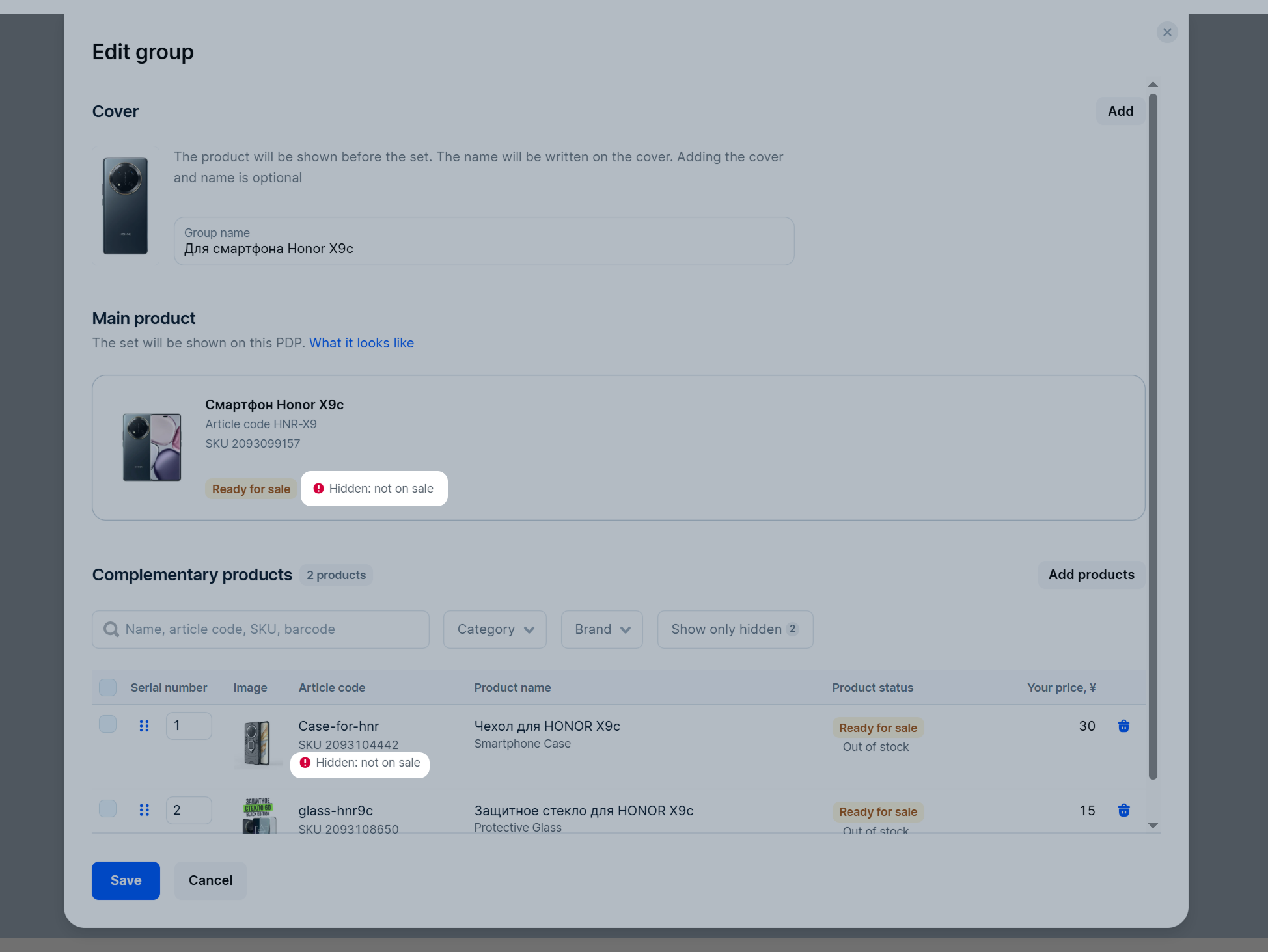Click the Serial number column header
Viewport: 1268px width, 952px height.
(169, 688)
